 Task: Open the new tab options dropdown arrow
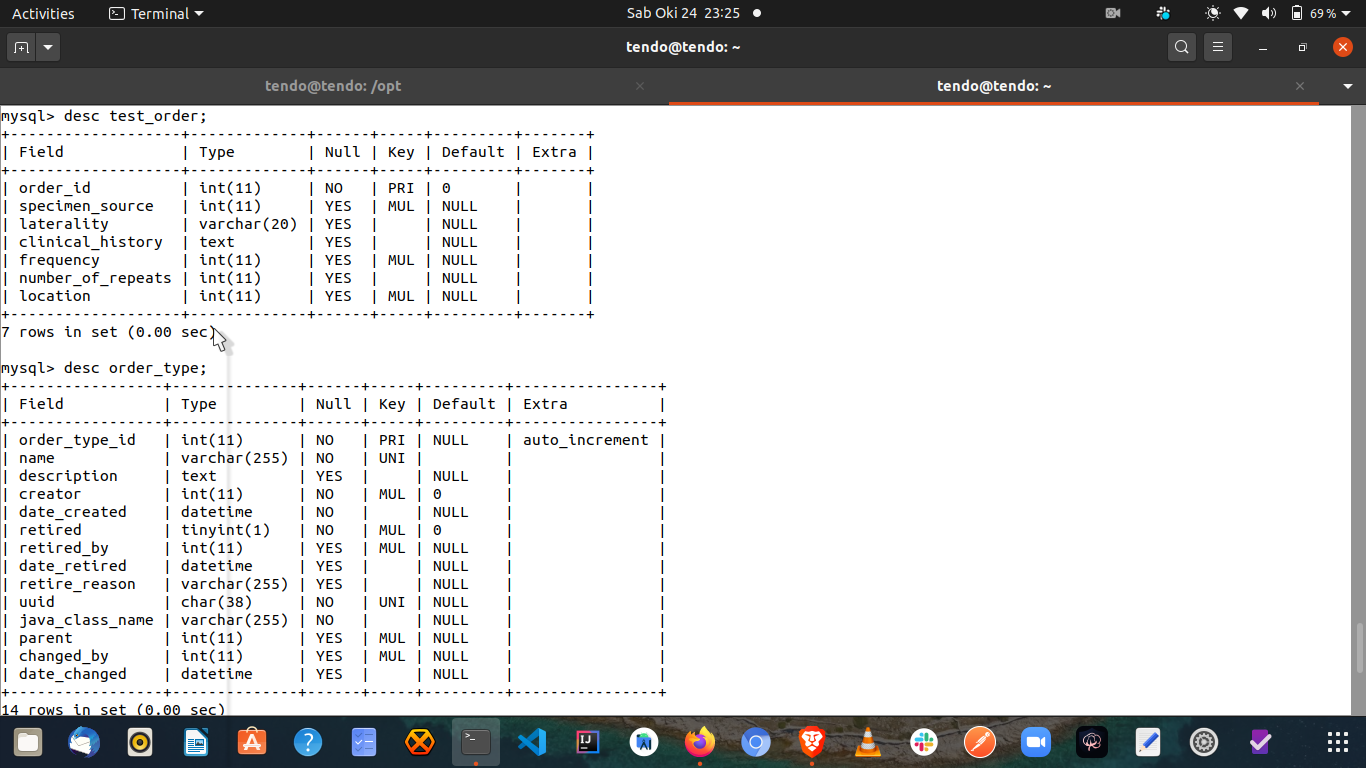pos(47,47)
